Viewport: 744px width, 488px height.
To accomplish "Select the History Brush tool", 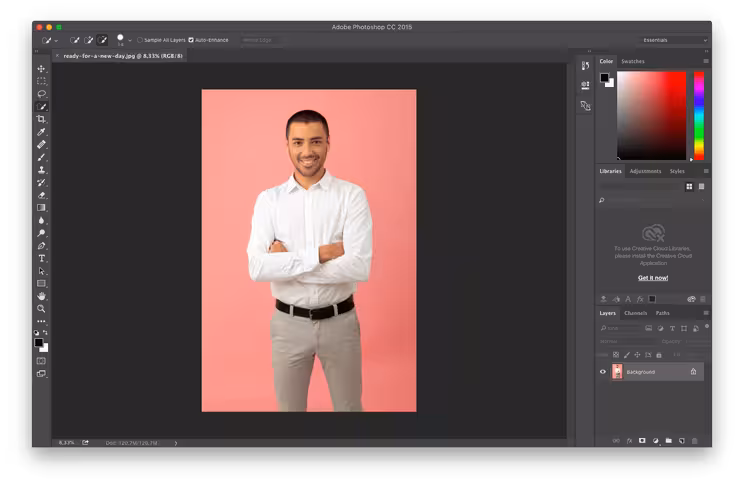I will 41,182.
